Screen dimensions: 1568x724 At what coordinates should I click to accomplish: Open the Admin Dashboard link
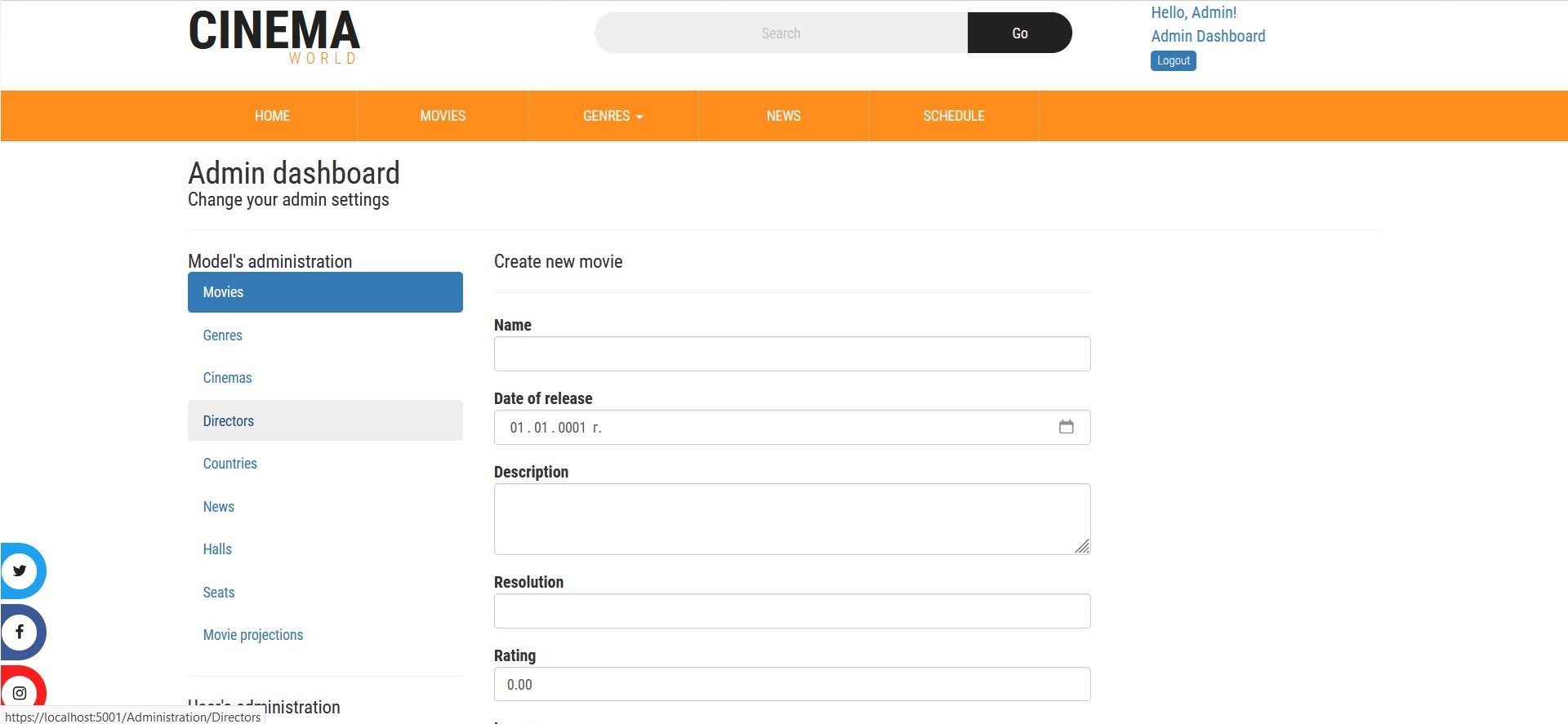pyautogui.click(x=1207, y=36)
